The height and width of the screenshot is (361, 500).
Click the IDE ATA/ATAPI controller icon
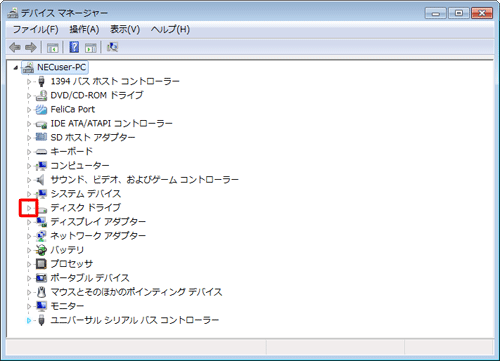pos(41,124)
